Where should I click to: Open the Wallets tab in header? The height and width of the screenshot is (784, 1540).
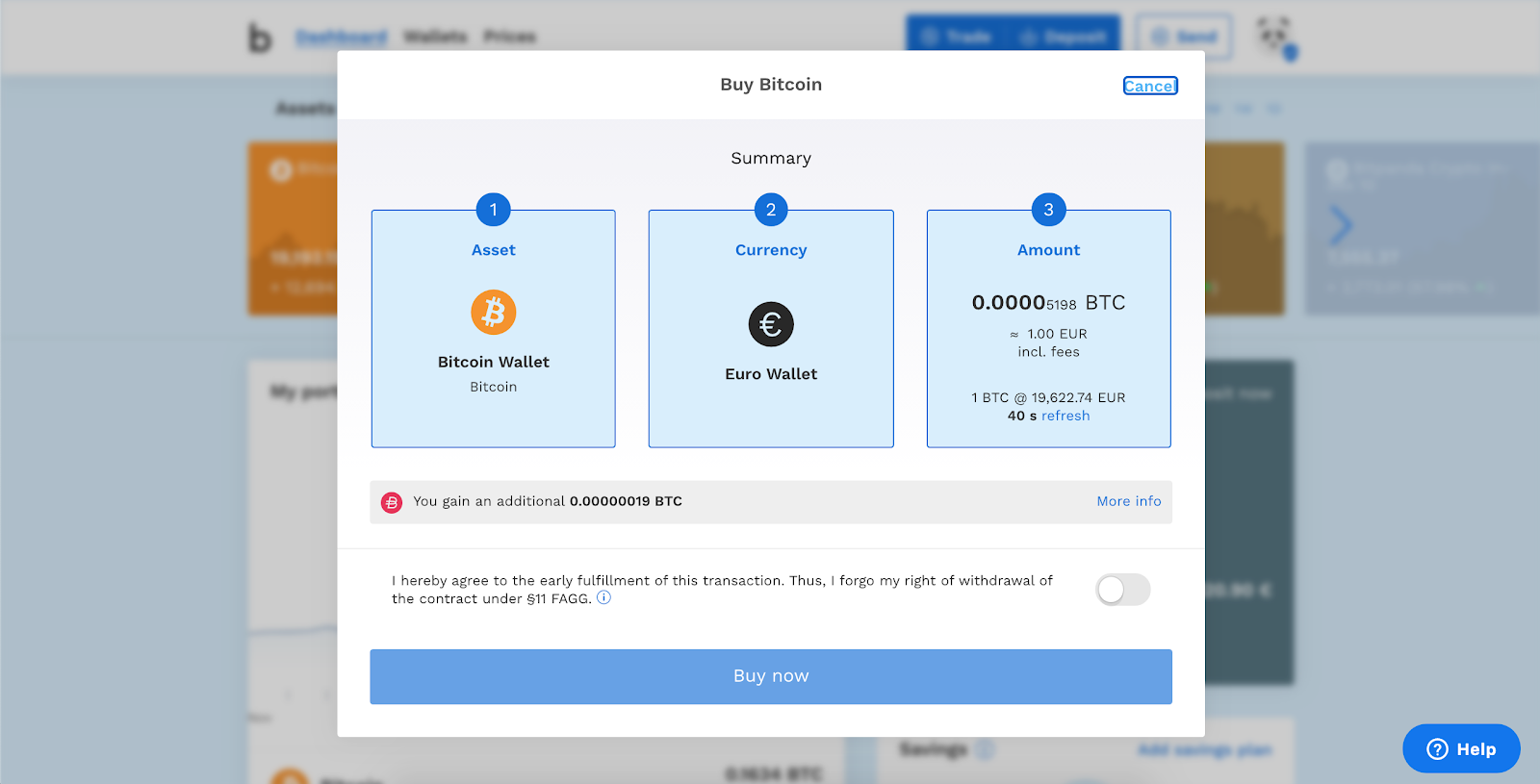coord(435,37)
